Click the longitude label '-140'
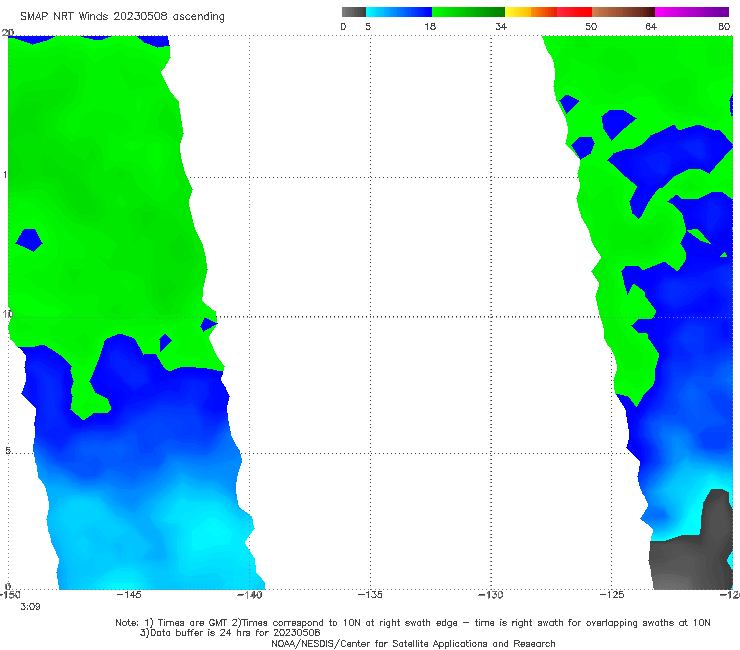The width and height of the screenshot is (740, 650). pos(250,595)
